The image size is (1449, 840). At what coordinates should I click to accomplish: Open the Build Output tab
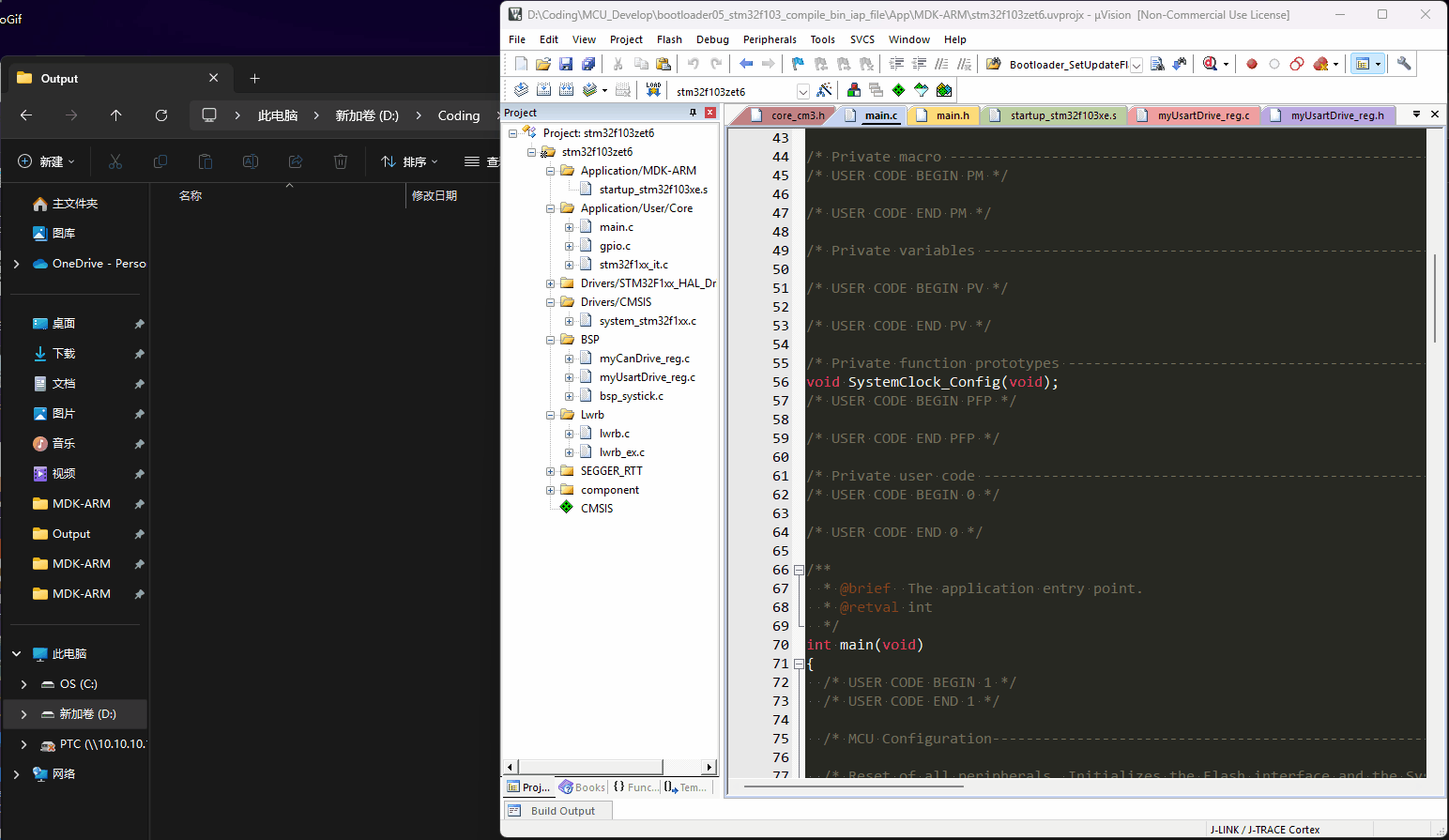(x=557, y=811)
